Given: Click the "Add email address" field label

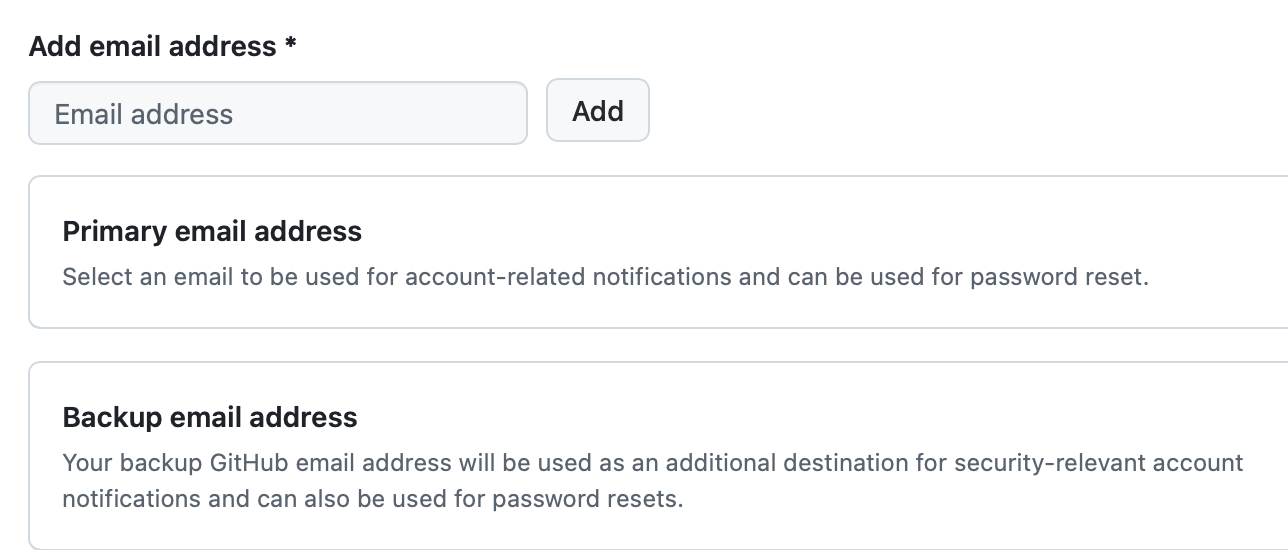Looking at the screenshot, I should click(x=152, y=46).
